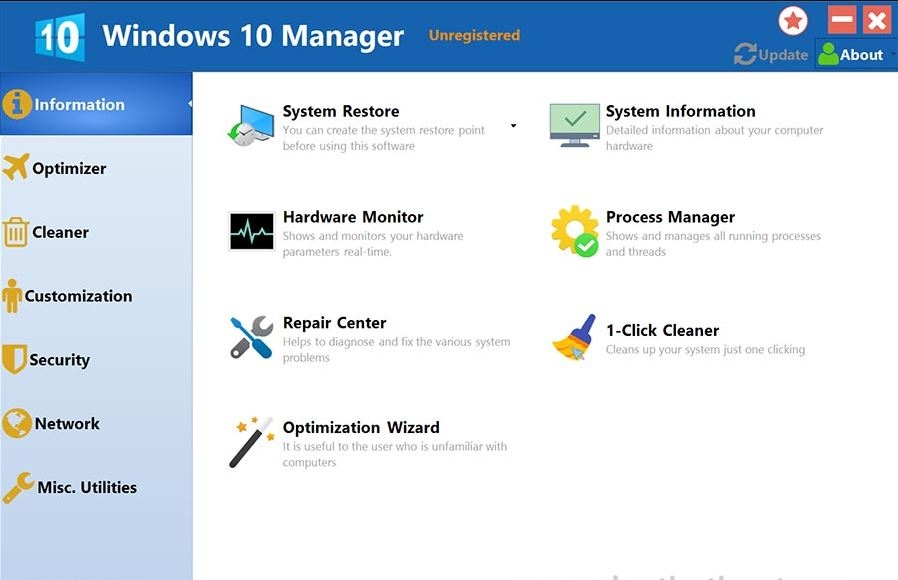This screenshot has height=580, width=898.
Task: Open the System Restore title
Action: (x=341, y=111)
